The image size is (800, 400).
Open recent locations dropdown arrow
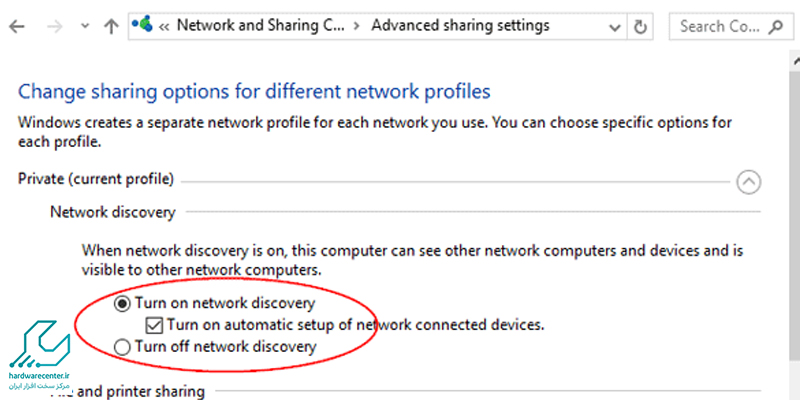(x=85, y=27)
